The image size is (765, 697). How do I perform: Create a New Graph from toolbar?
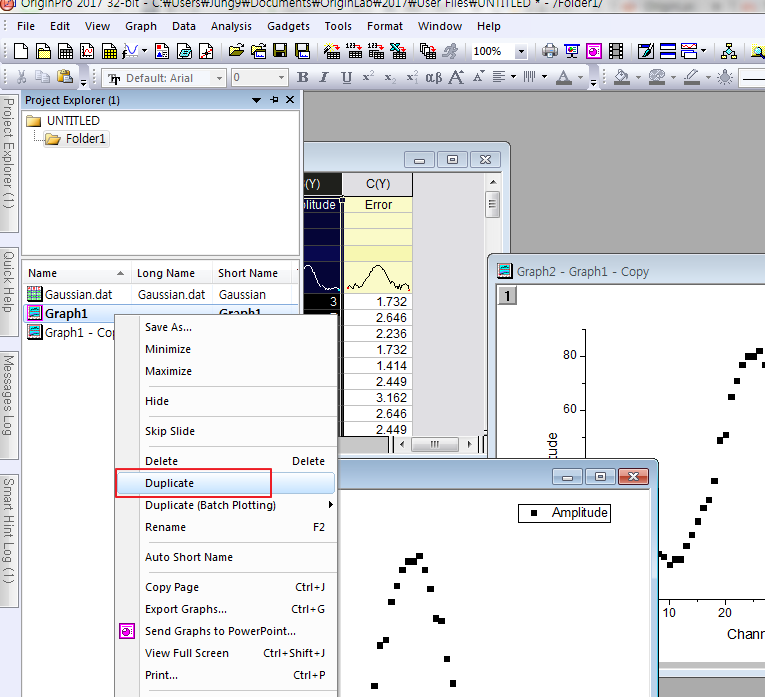click(87, 51)
